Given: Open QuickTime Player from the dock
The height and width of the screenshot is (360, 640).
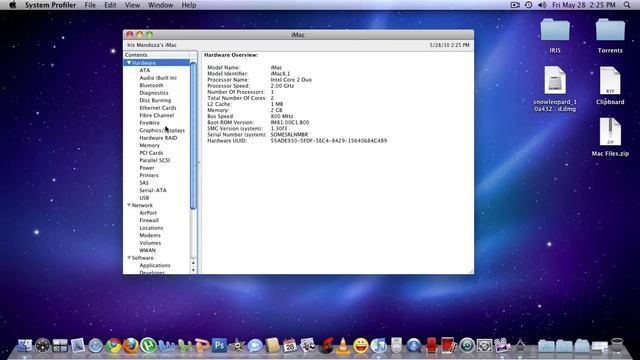Looking at the screenshot, I should coord(413,345).
